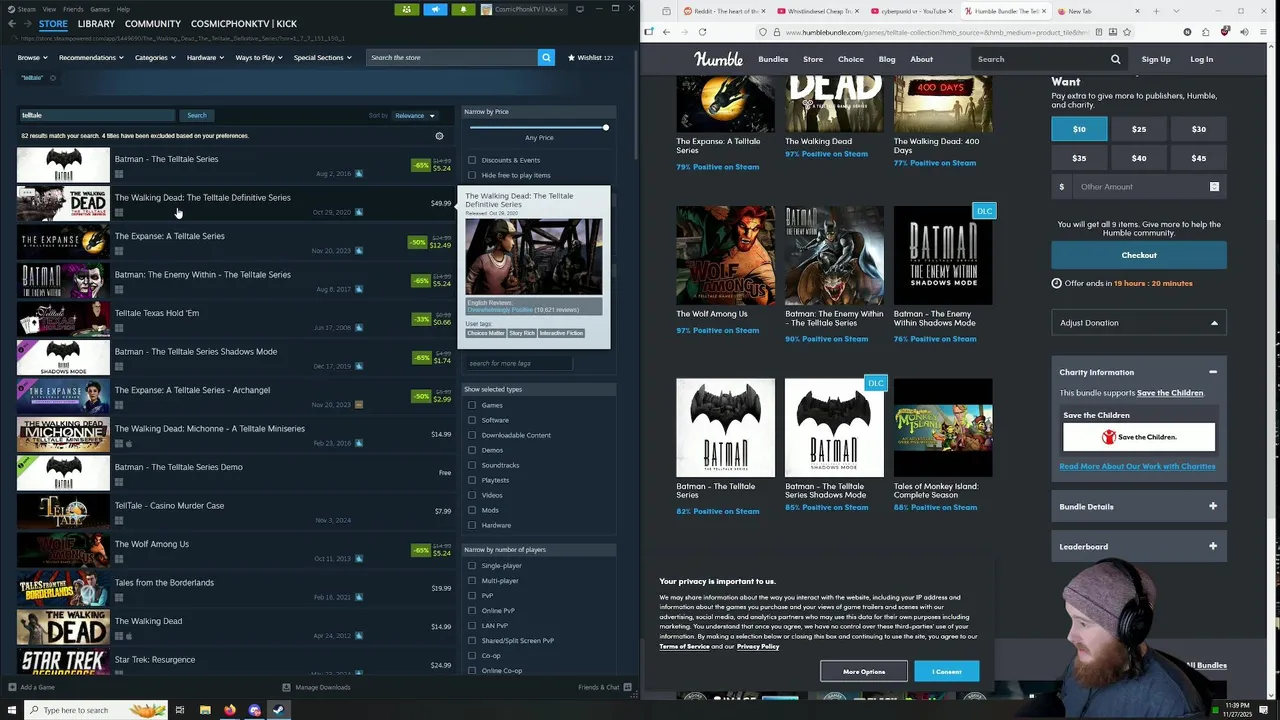Expand Leaderboard section on Humble

click(x=1139, y=547)
